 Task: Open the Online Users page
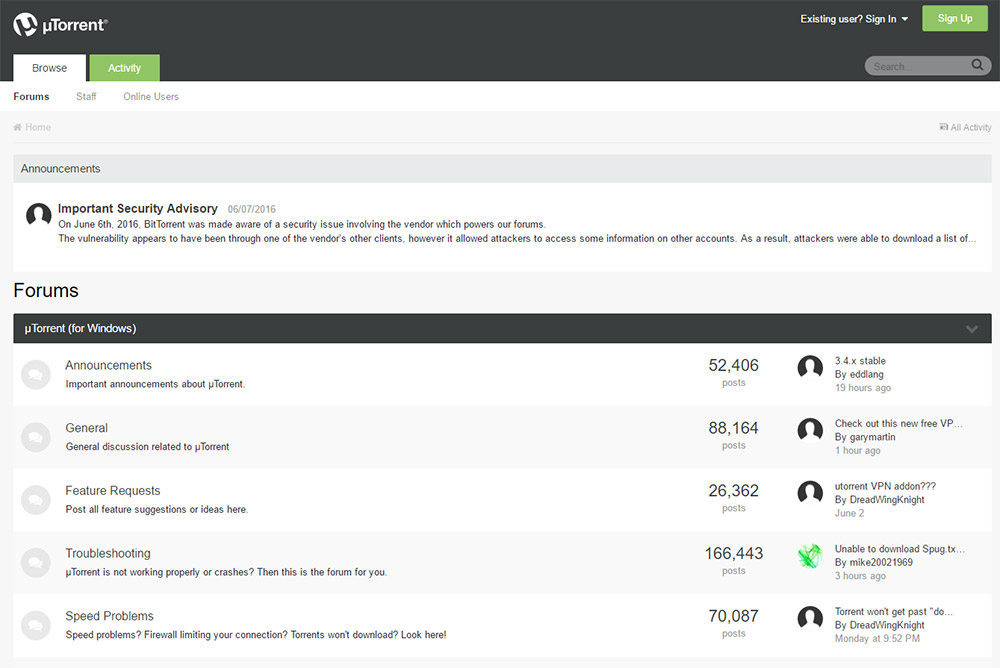coord(151,97)
